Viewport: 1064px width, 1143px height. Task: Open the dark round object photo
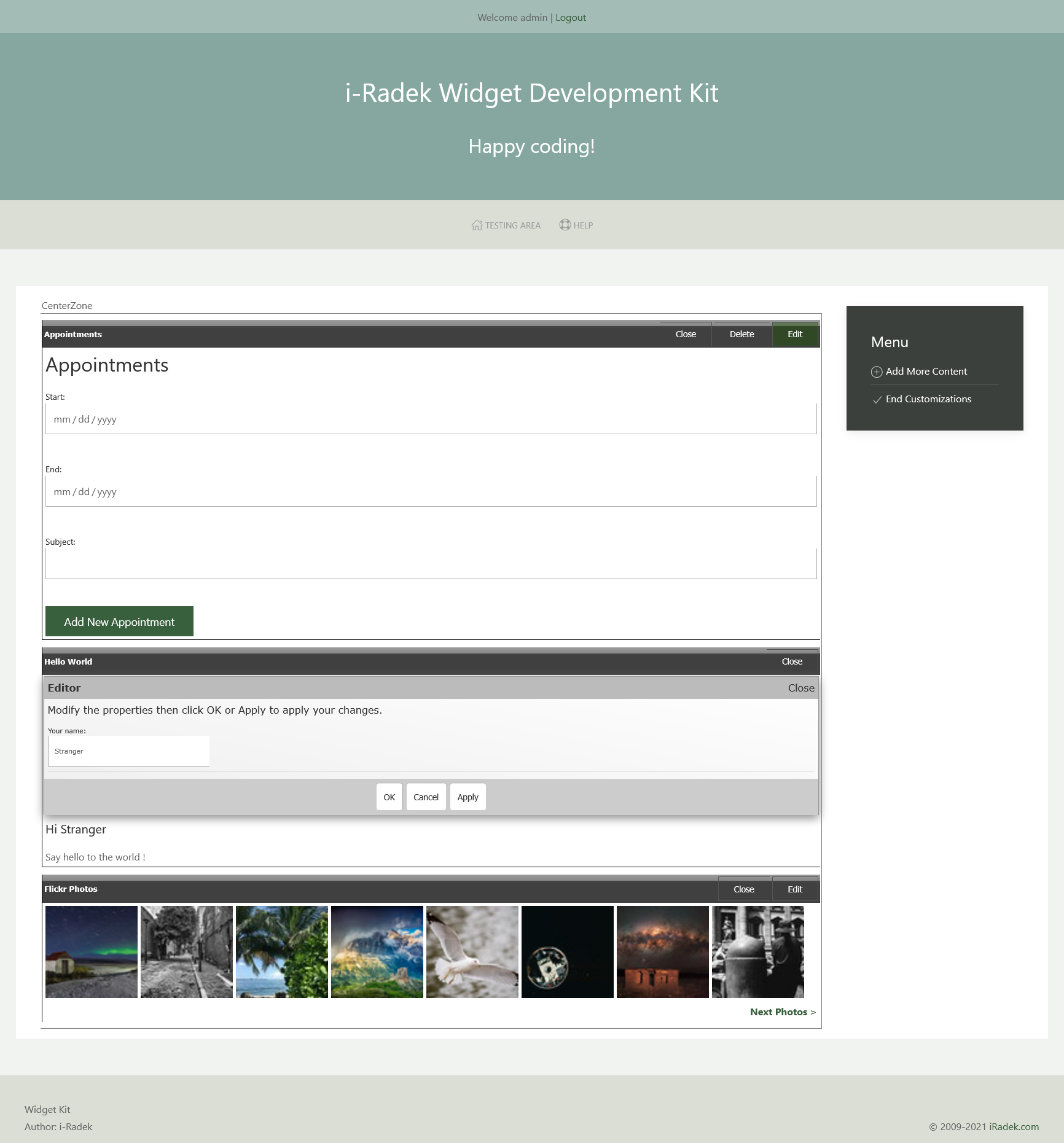(568, 952)
